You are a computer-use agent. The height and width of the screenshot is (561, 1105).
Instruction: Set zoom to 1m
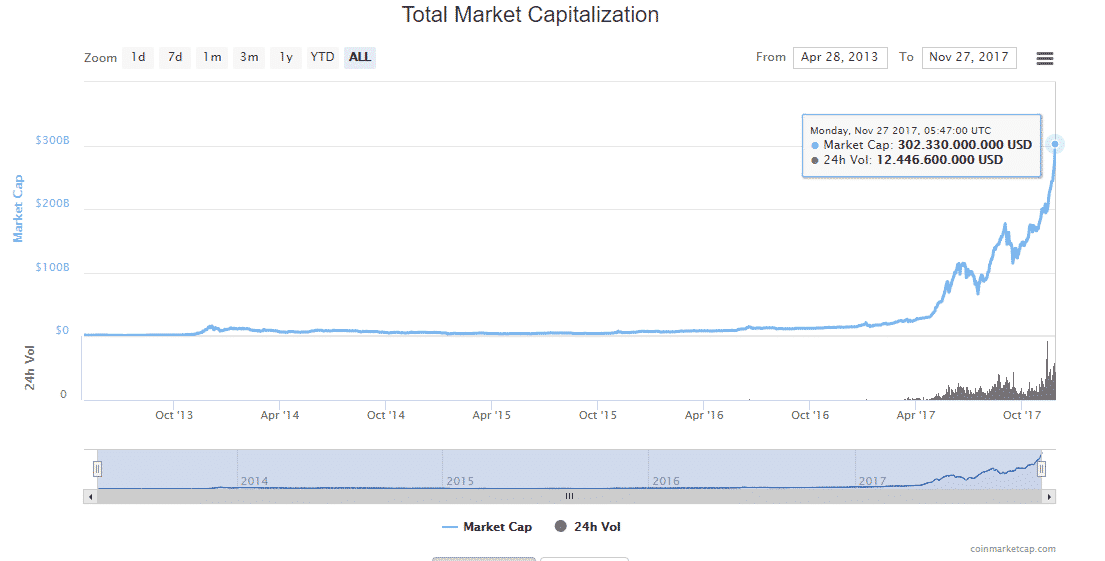coord(212,57)
